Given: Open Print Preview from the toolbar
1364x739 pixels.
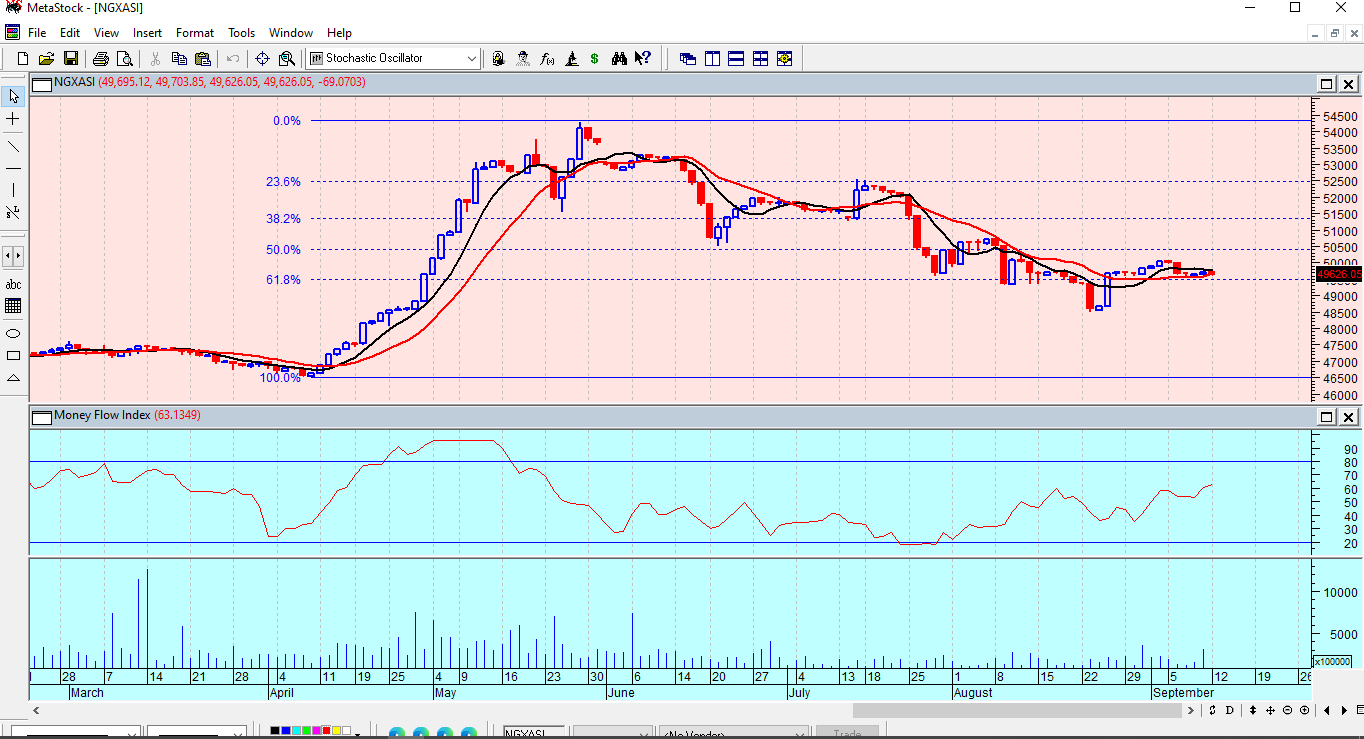Looking at the screenshot, I should click(x=124, y=58).
